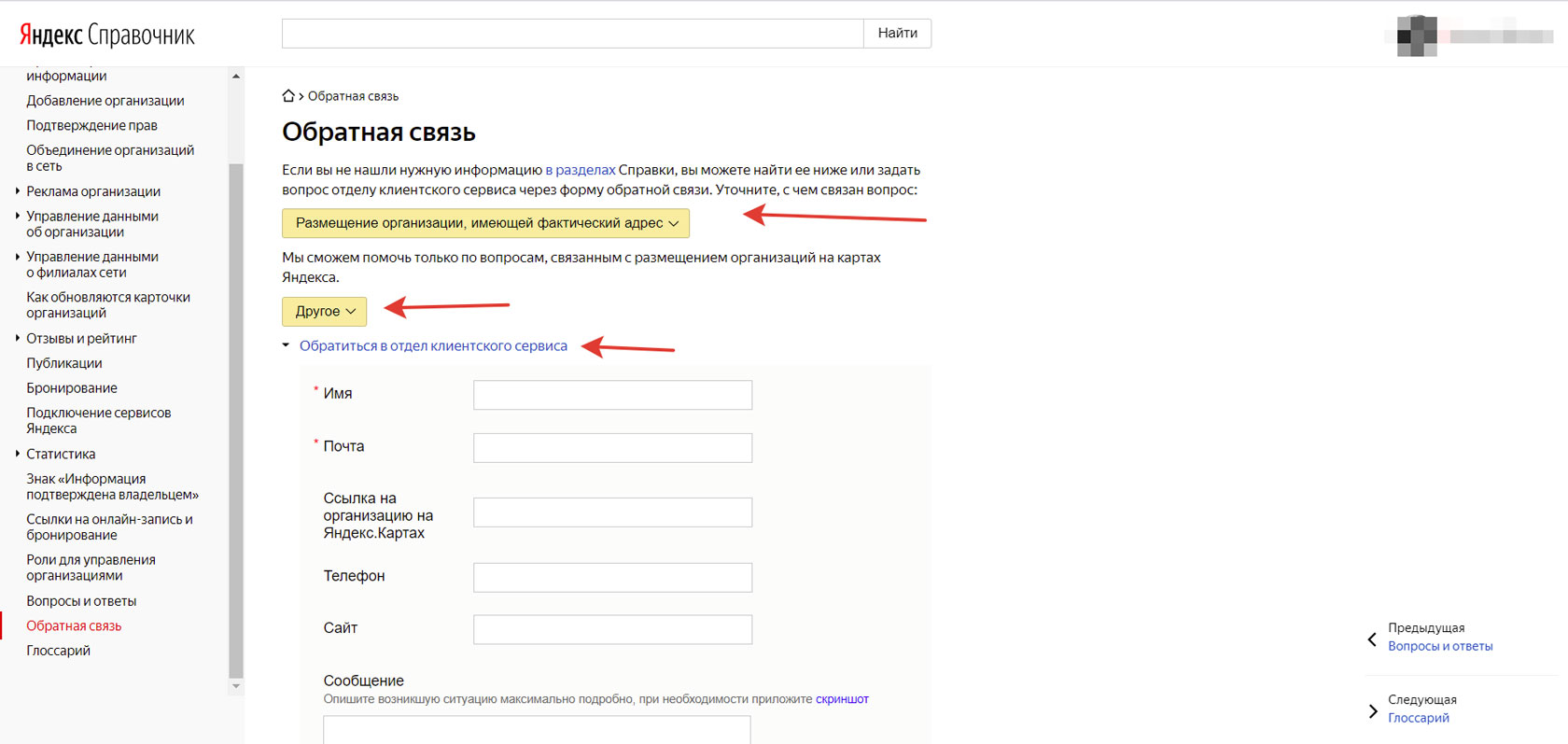1568x744 pixels.
Task: Click the 'Почта' input field
Action: click(x=612, y=448)
